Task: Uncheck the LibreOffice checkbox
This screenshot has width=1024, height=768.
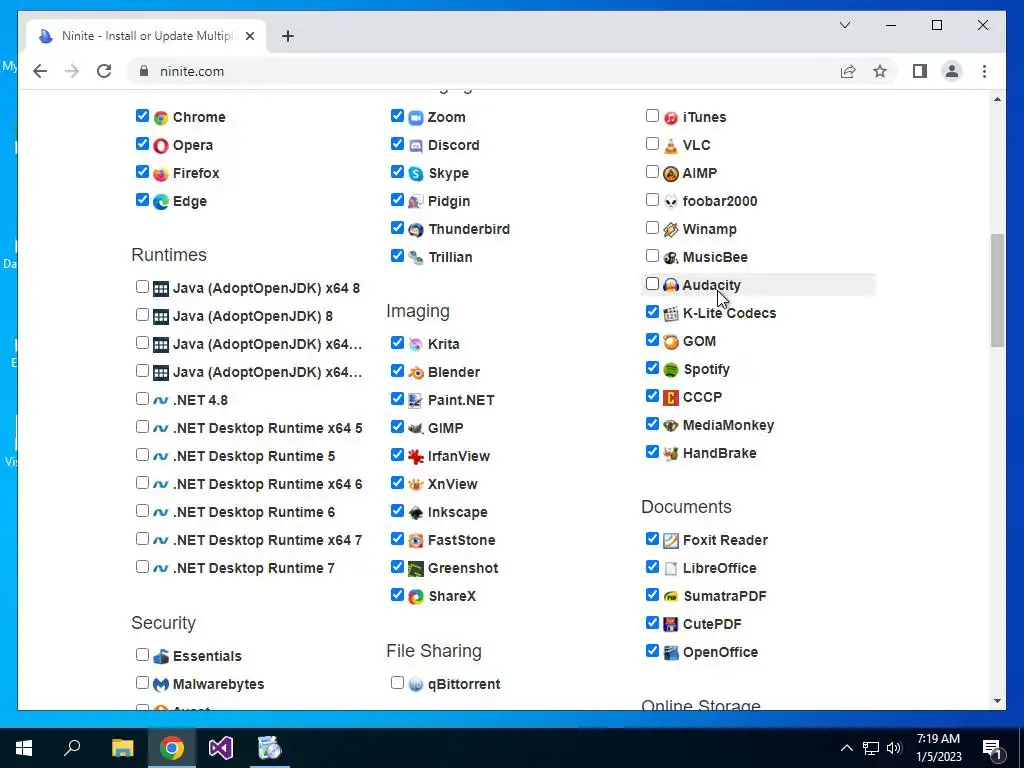Action: point(652,567)
